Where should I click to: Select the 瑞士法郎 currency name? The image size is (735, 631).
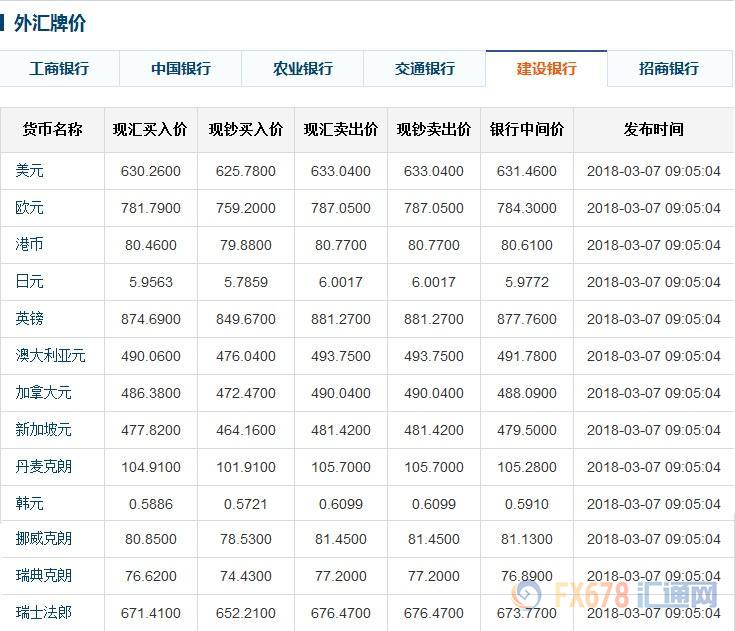pos(44,613)
